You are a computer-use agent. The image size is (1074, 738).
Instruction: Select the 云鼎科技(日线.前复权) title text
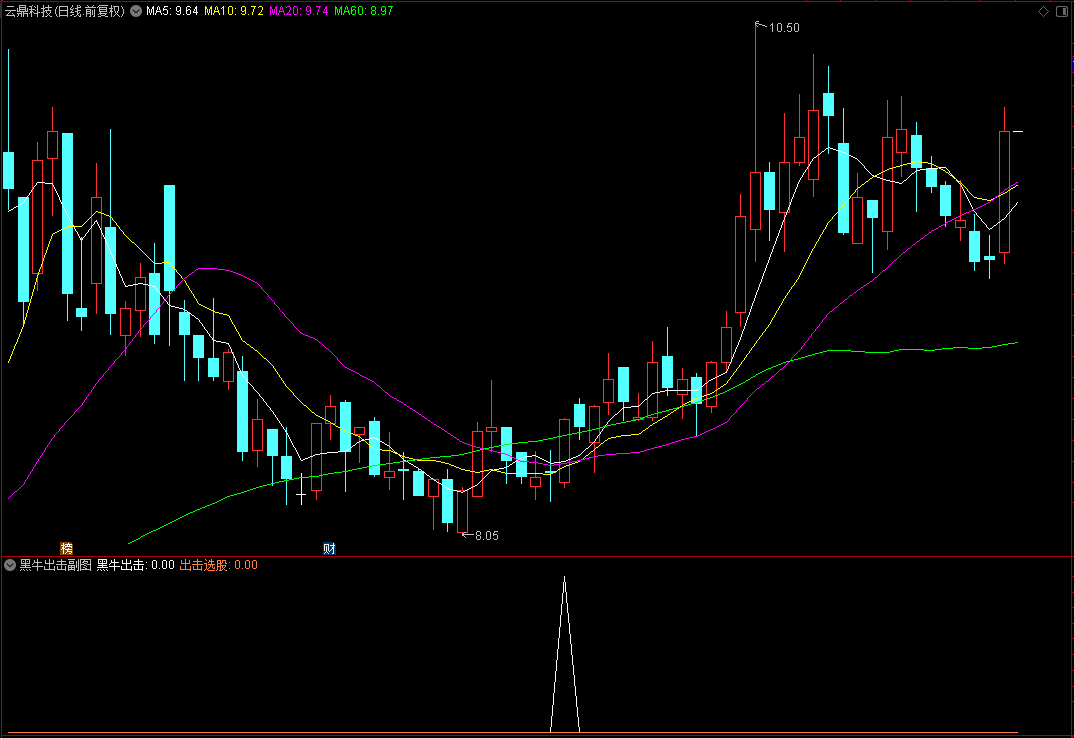pyautogui.click(x=65, y=11)
